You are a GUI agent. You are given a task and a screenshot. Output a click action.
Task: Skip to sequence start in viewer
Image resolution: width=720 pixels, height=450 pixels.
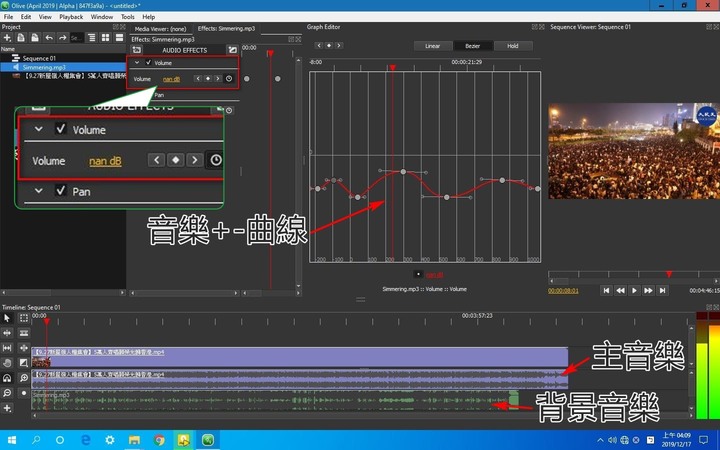click(607, 290)
